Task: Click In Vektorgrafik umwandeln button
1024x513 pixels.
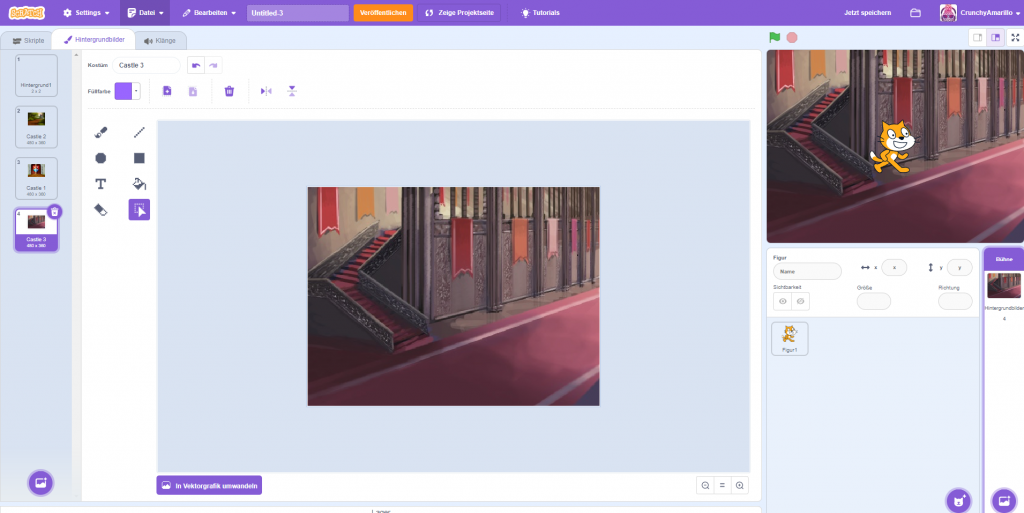Action: (x=209, y=486)
